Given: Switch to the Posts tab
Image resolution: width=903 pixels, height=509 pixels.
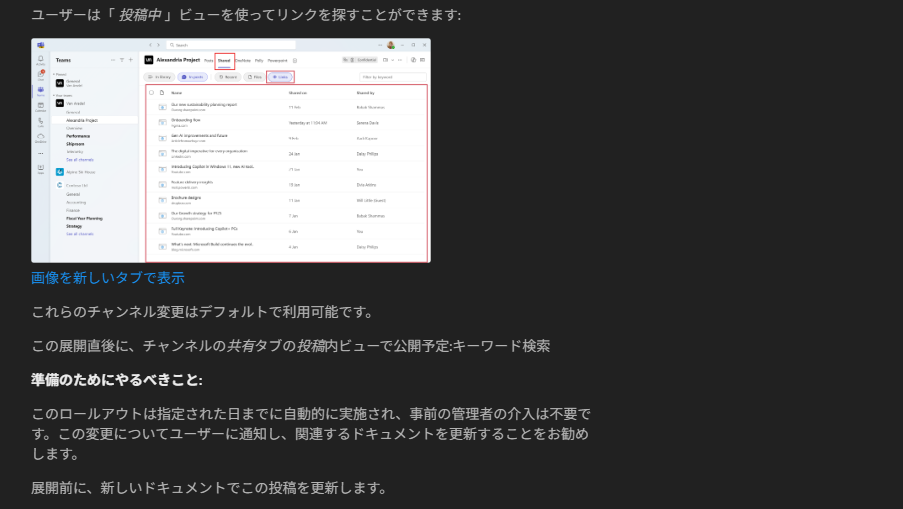Looking at the screenshot, I should tap(208, 60).
